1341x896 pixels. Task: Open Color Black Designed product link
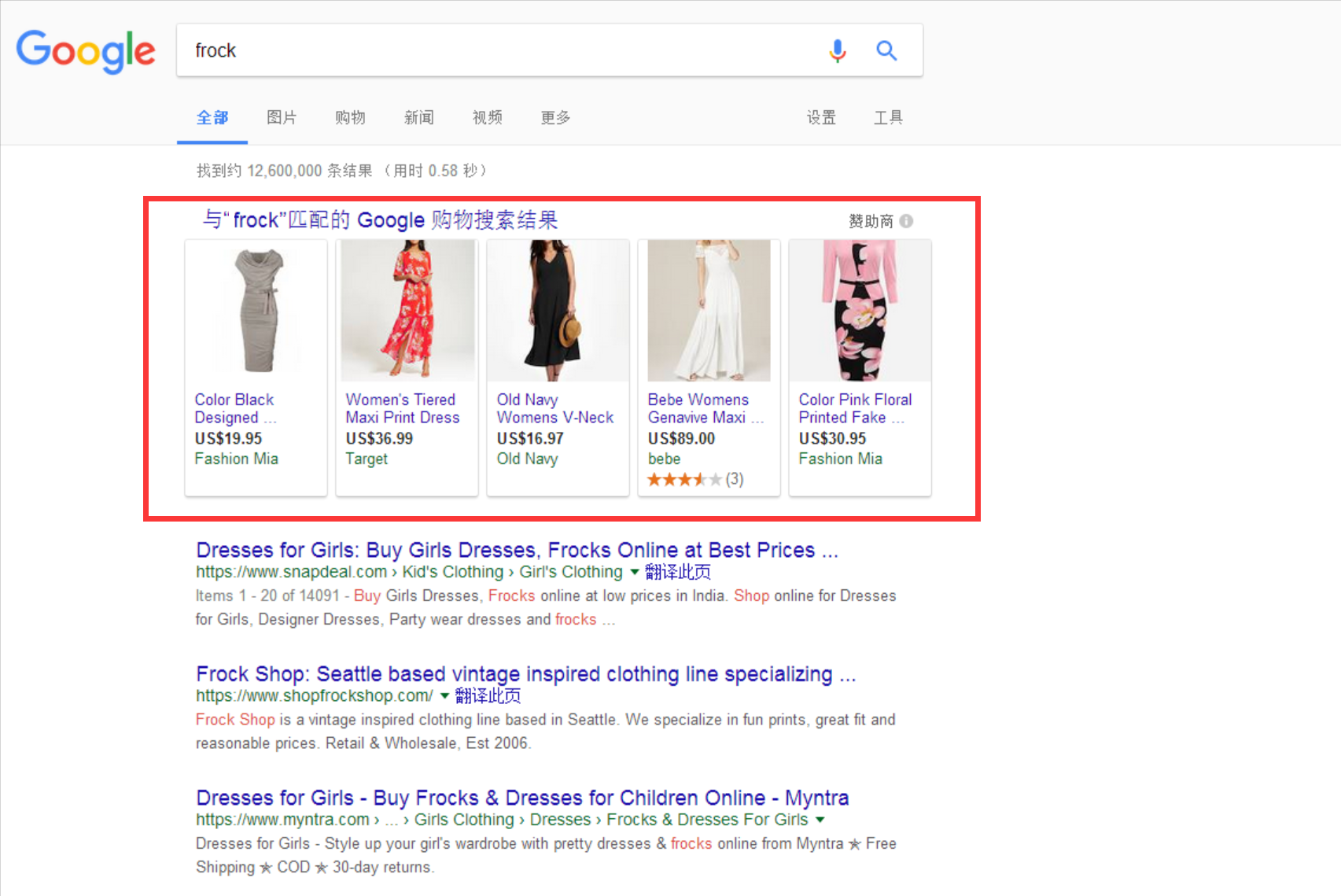pyautogui.click(x=235, y=408)
